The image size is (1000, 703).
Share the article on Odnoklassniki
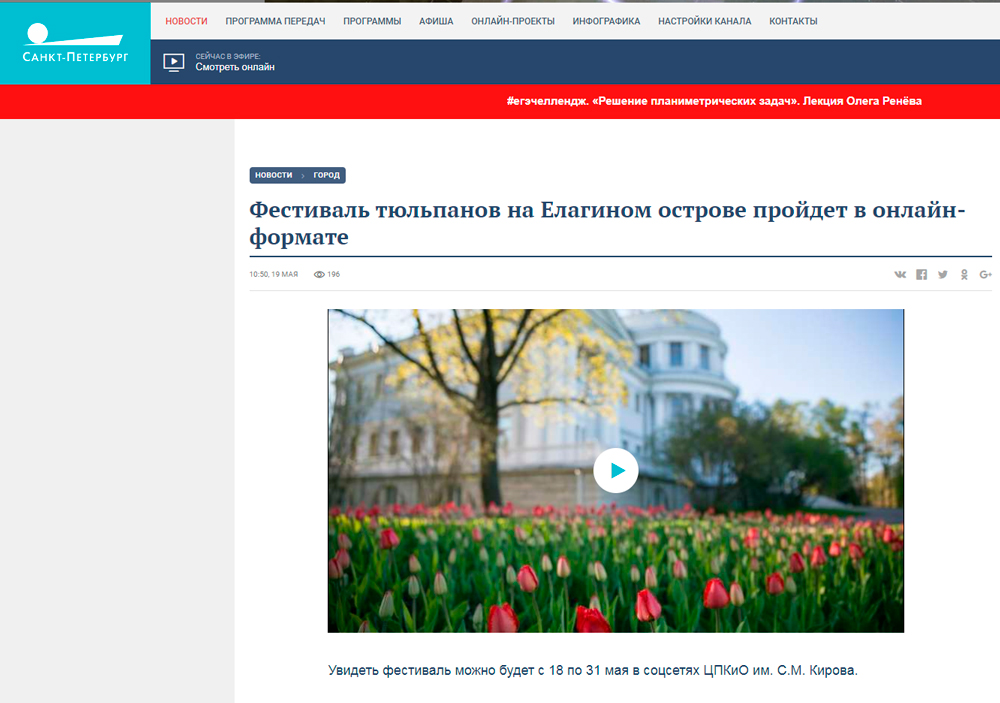point(964,274)
